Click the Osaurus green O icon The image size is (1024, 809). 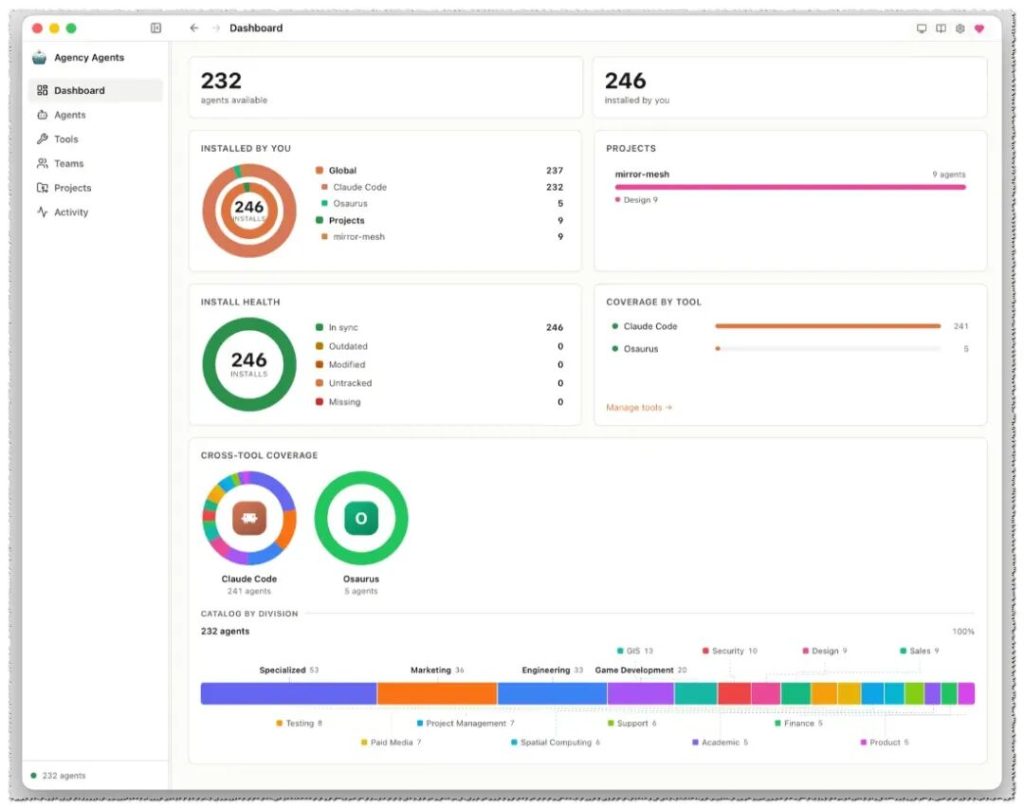click(361, 518)
